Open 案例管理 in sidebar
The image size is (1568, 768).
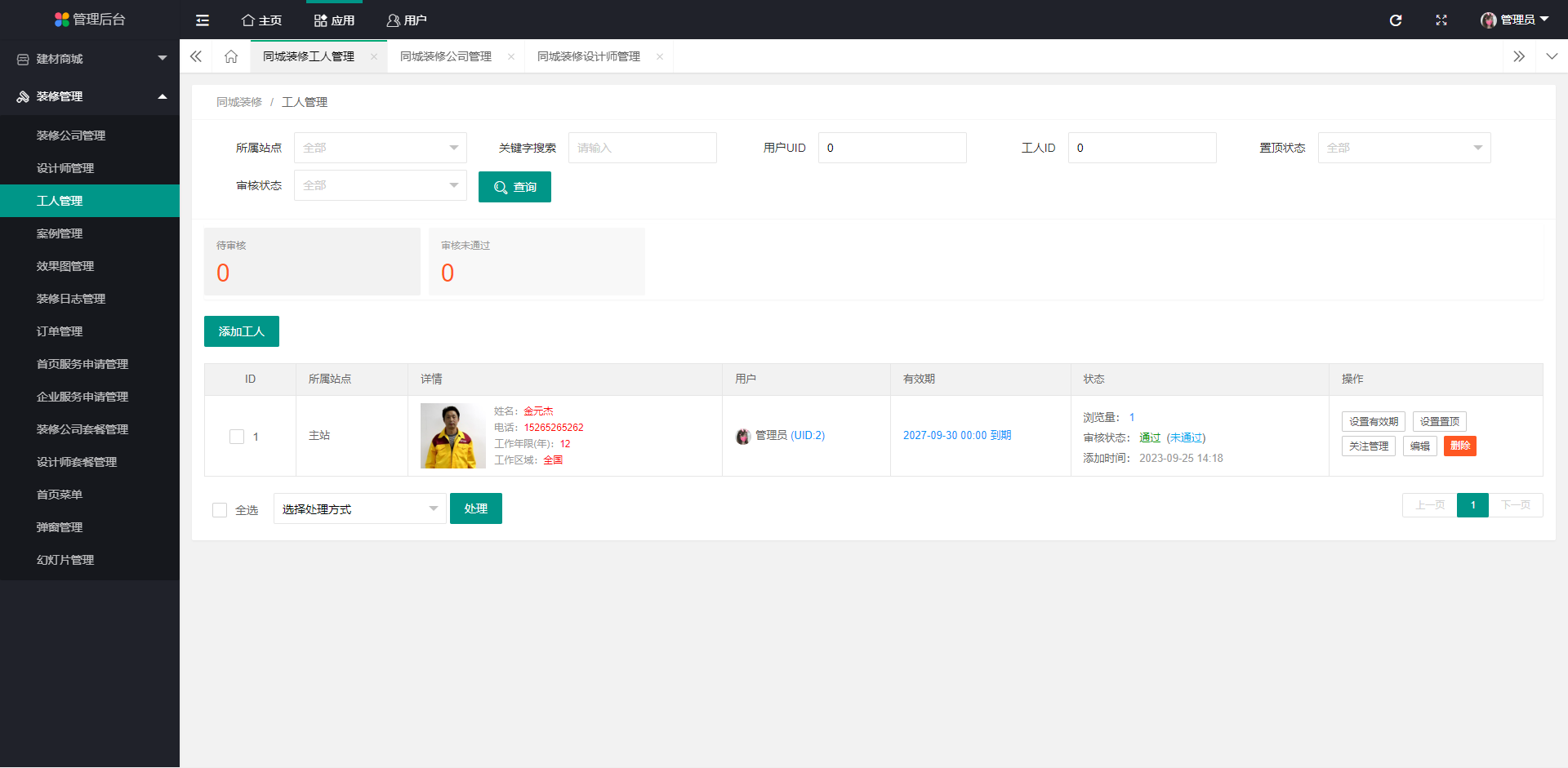tap(90, 233)
